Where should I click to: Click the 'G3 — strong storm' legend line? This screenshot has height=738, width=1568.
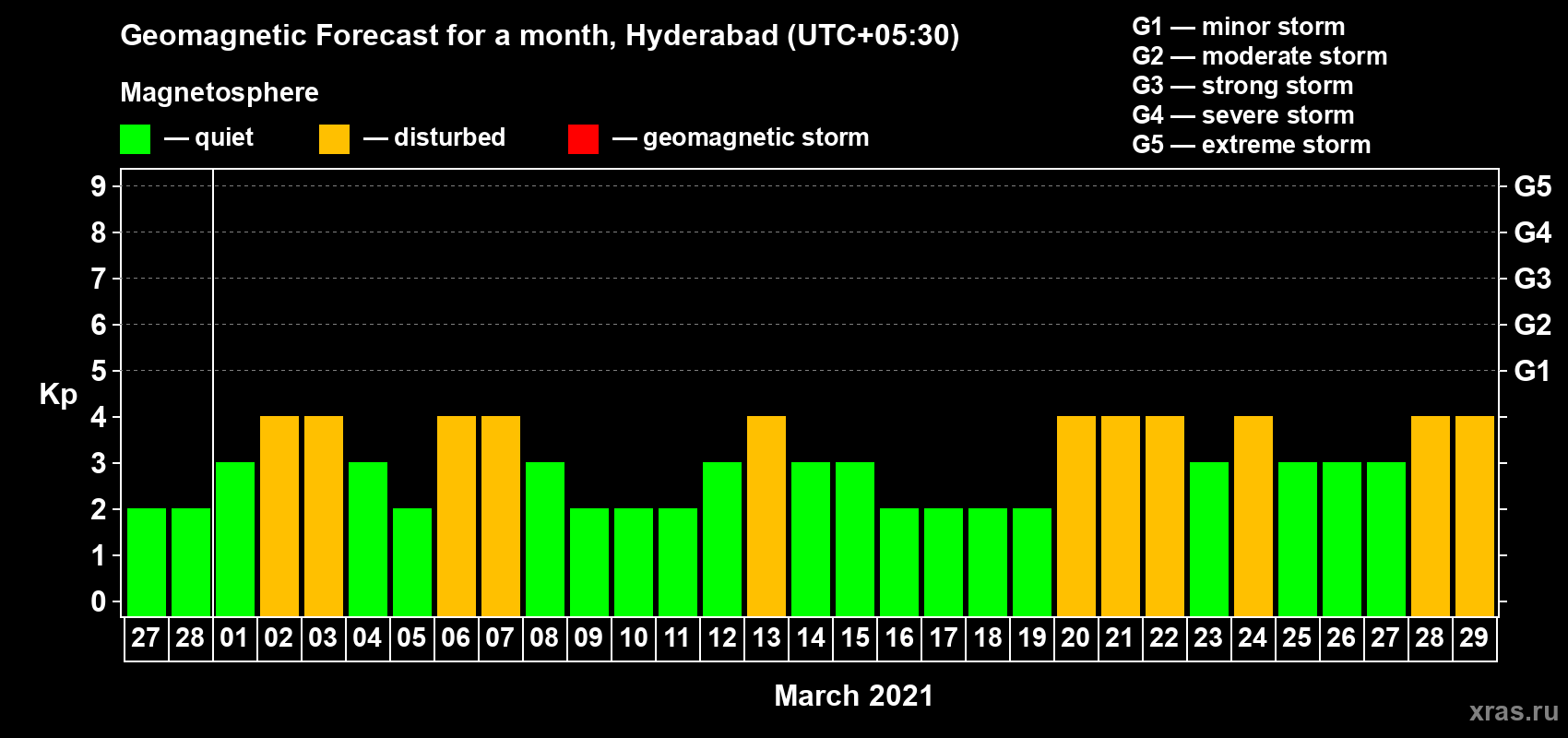click(x=1243, y=86)
